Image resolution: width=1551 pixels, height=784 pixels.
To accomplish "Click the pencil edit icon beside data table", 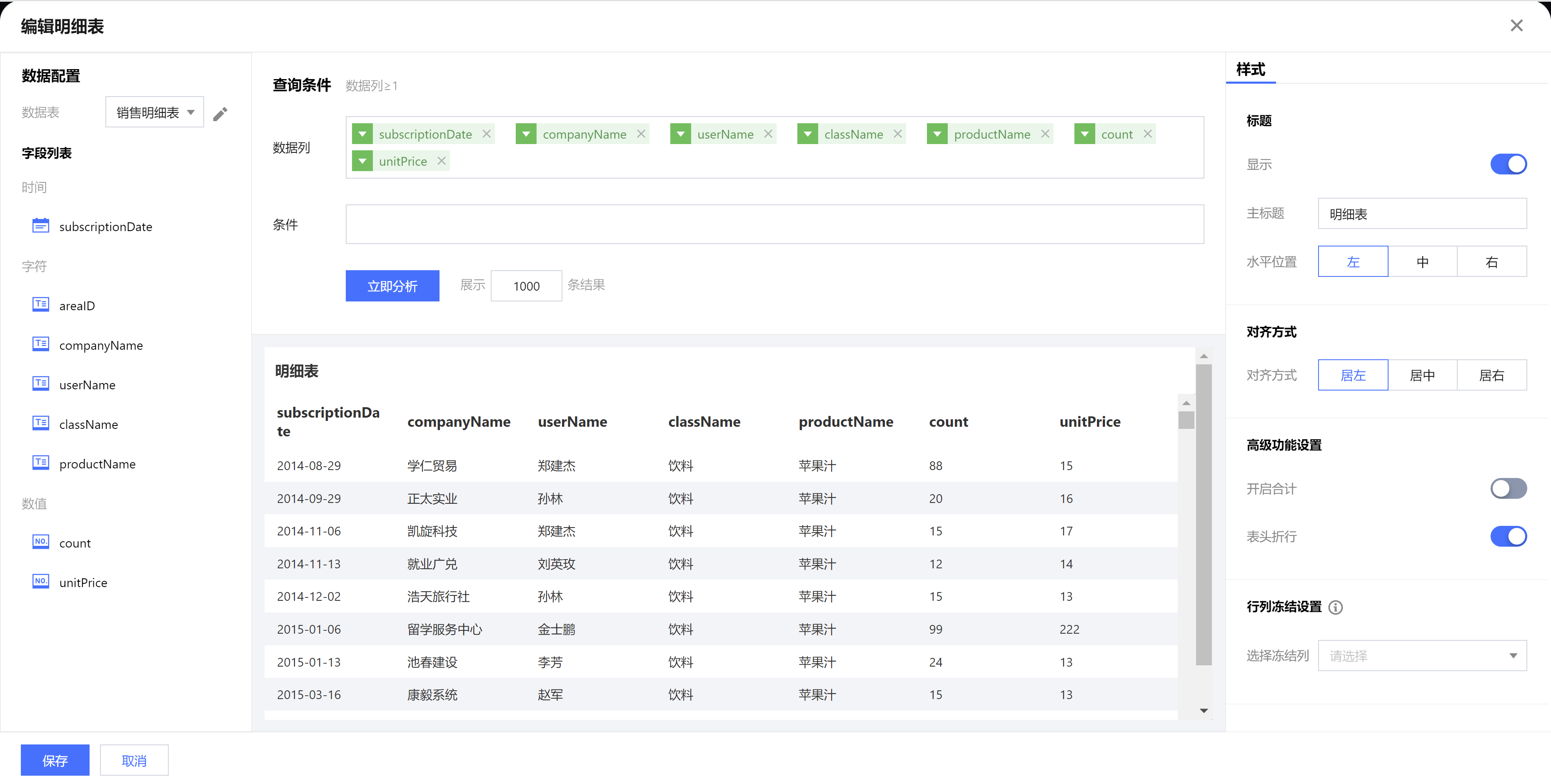I will (220, 114).
